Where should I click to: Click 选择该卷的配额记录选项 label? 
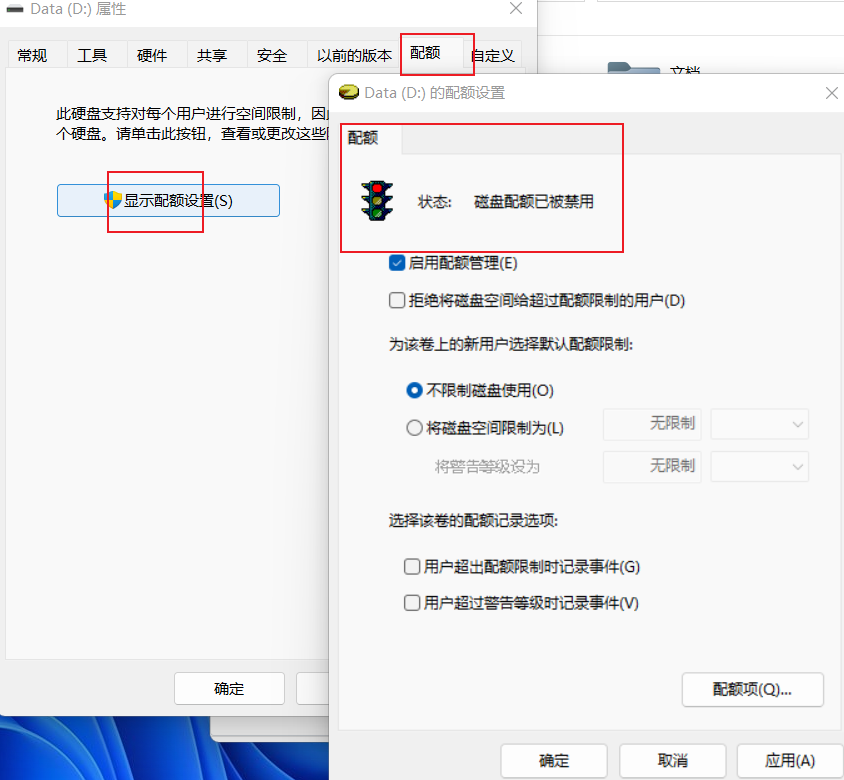(x=473, y=521)
